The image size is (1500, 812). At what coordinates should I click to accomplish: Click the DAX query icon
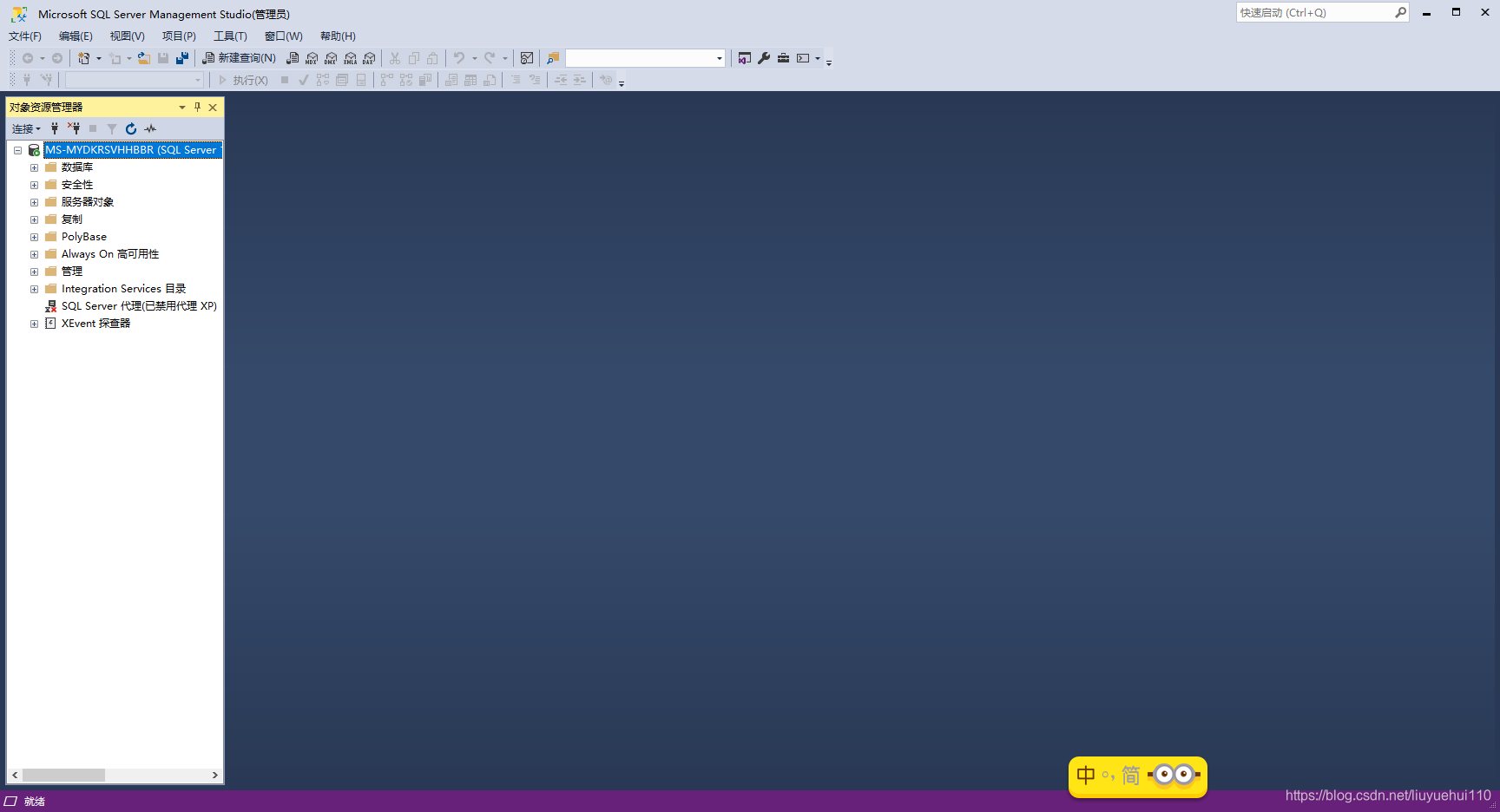(x=369, y=58)
